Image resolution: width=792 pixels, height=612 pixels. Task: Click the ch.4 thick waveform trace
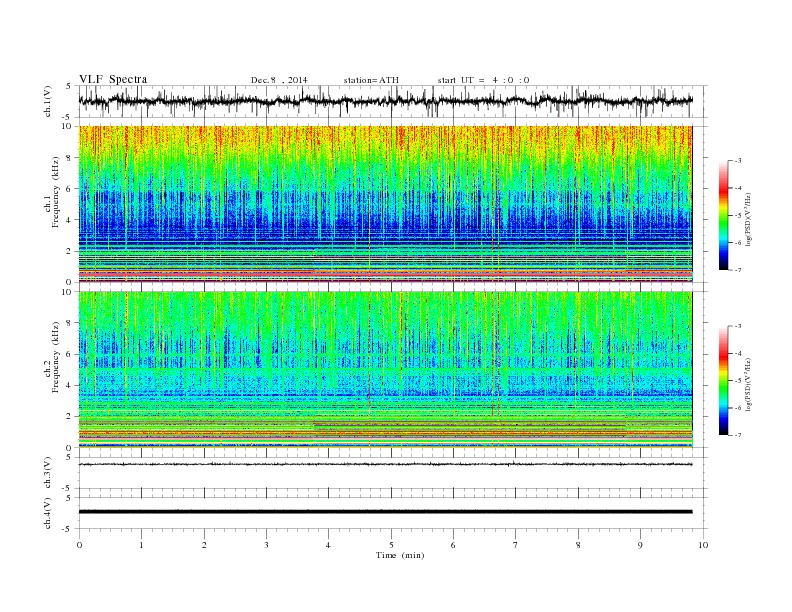point(385,512)
